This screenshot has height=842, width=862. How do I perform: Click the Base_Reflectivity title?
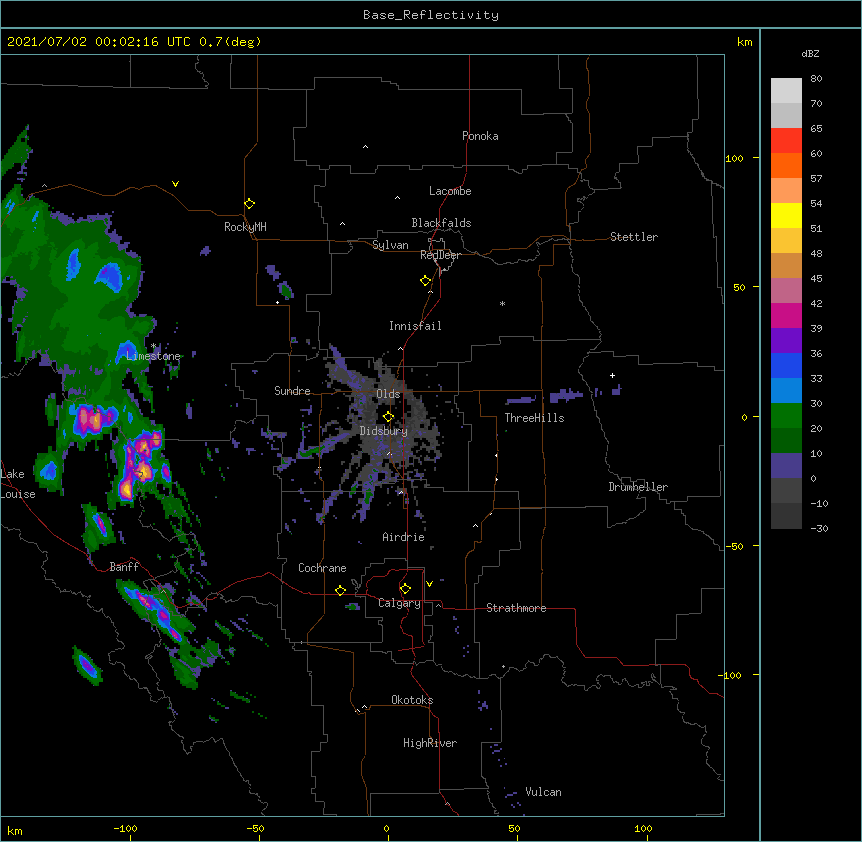[431, 15]
